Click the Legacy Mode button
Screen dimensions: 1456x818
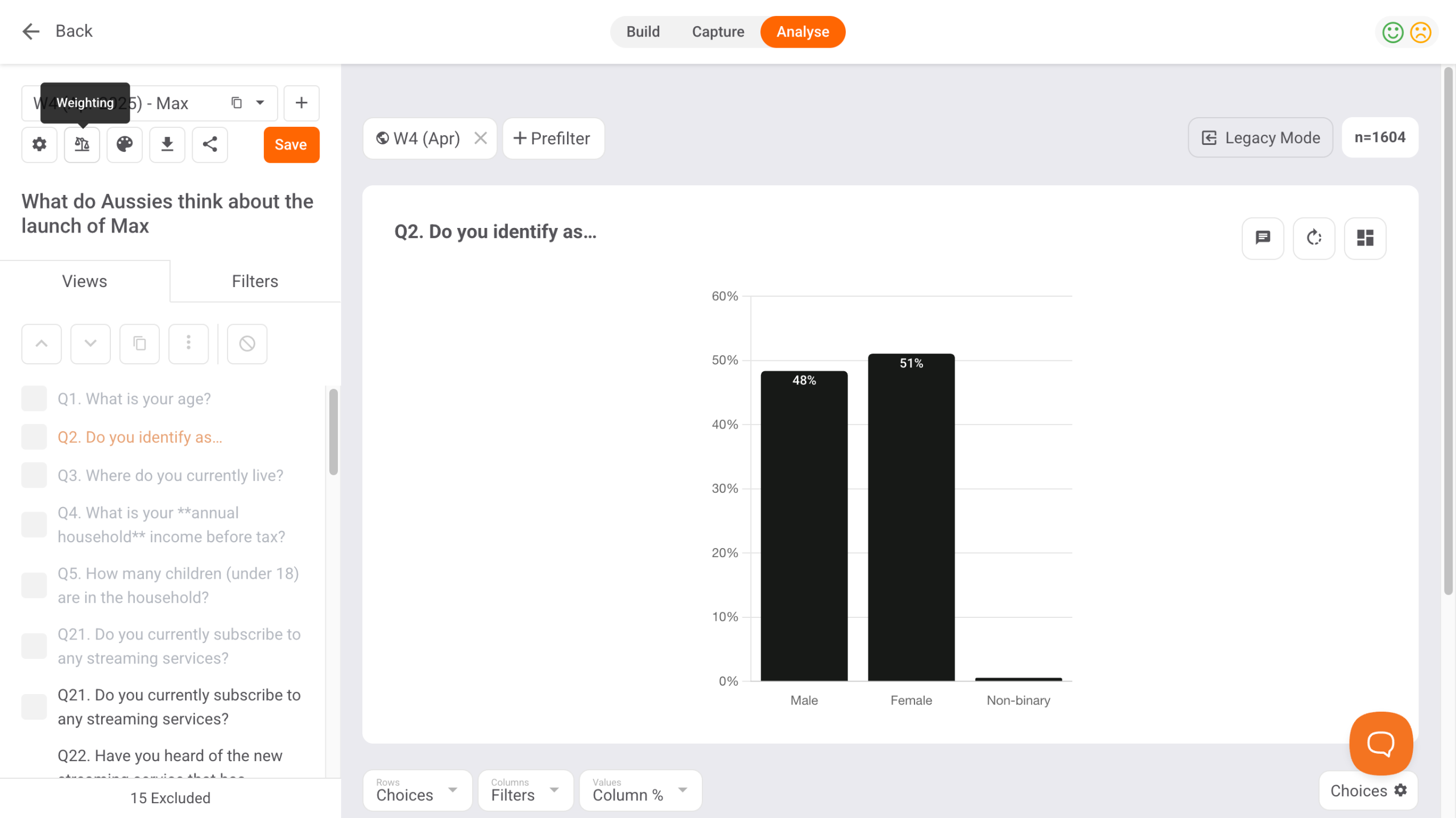(1260, 138)
